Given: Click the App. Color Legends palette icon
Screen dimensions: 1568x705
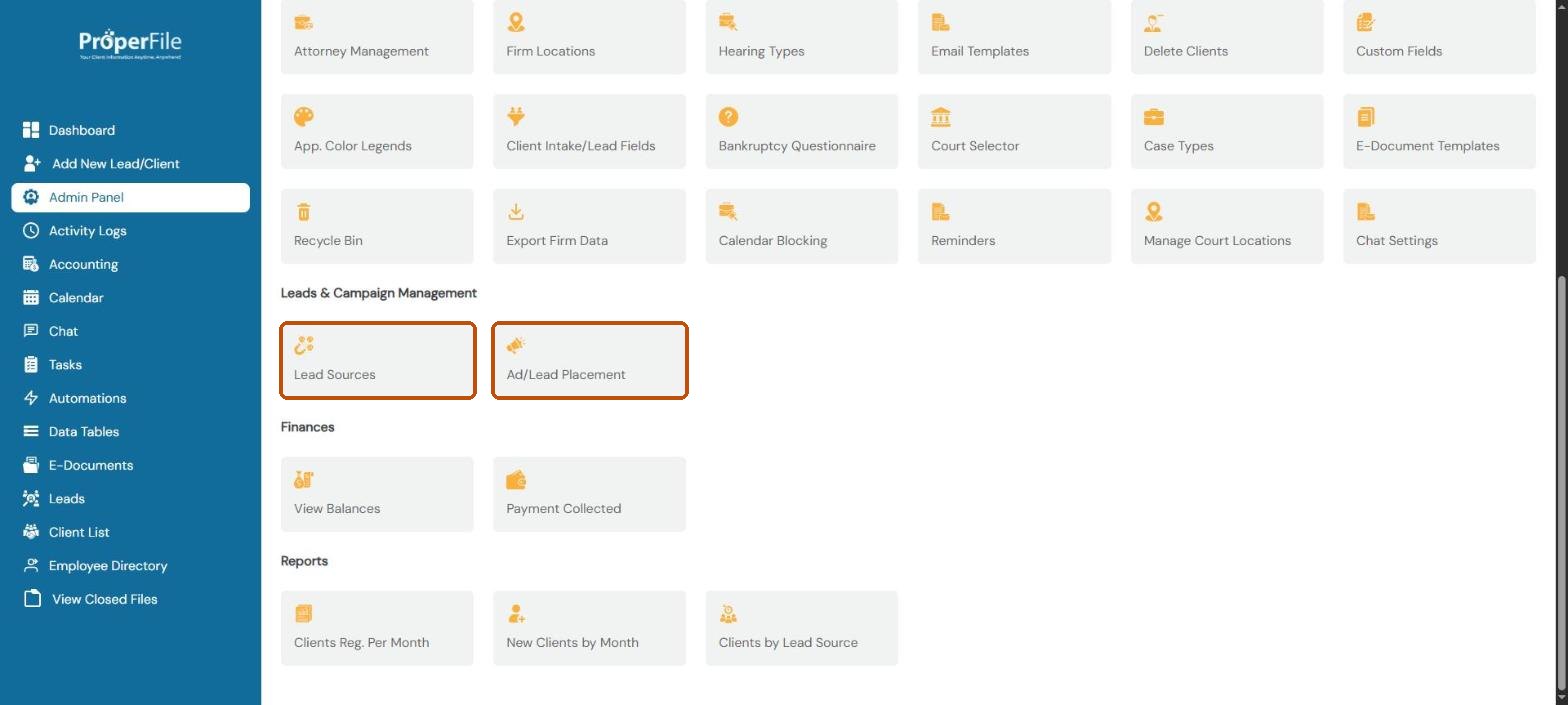Looking at the screenshot, I should 304,117.
